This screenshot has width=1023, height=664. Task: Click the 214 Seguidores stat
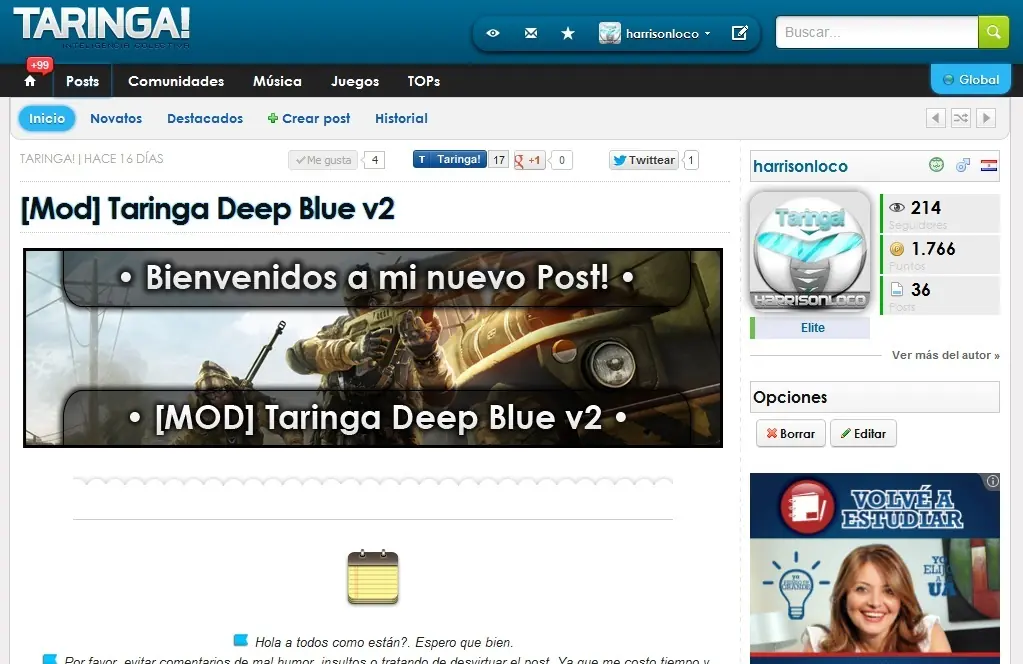click(x=940, y=214)
